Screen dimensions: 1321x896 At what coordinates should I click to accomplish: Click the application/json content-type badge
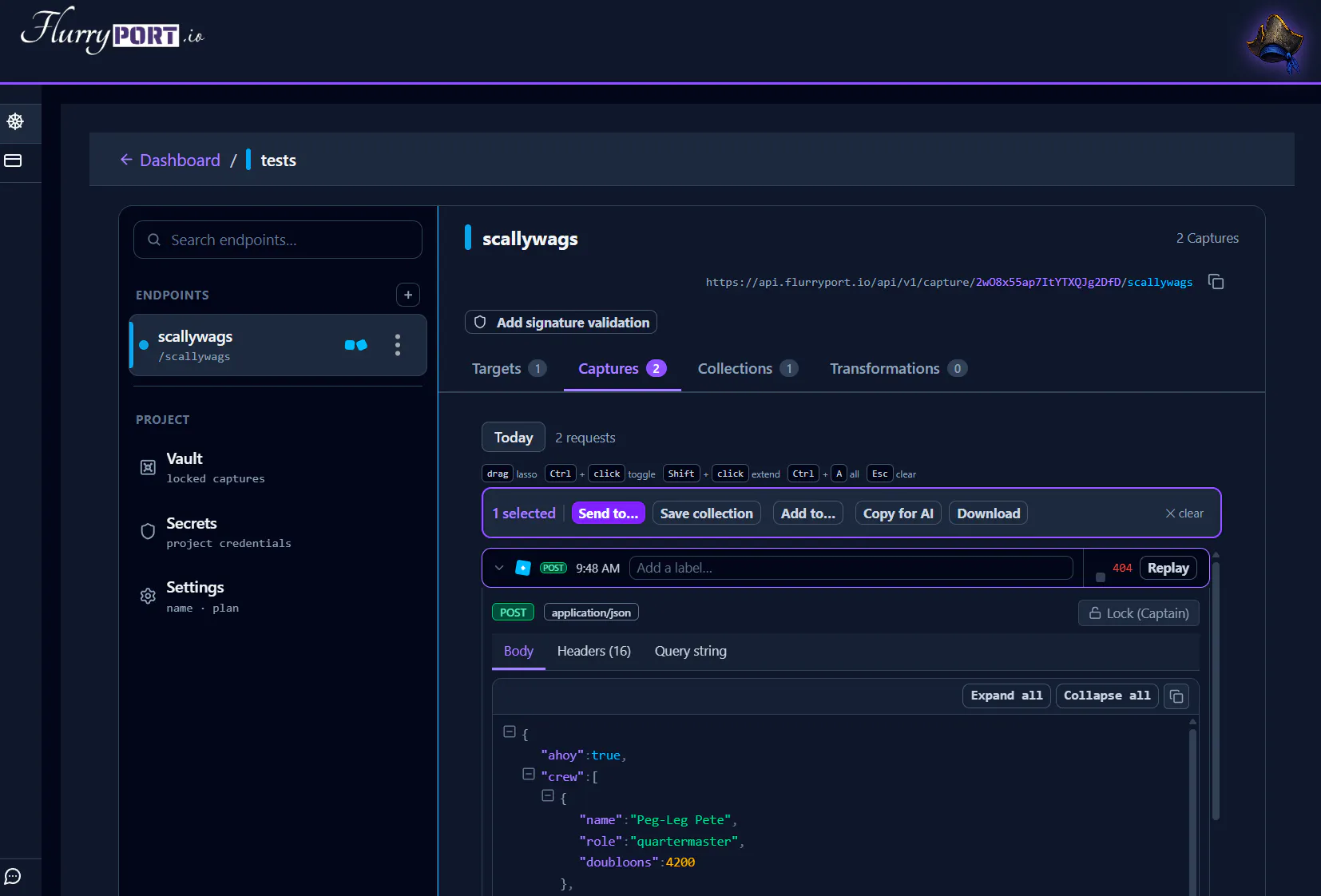pos(591,613)
